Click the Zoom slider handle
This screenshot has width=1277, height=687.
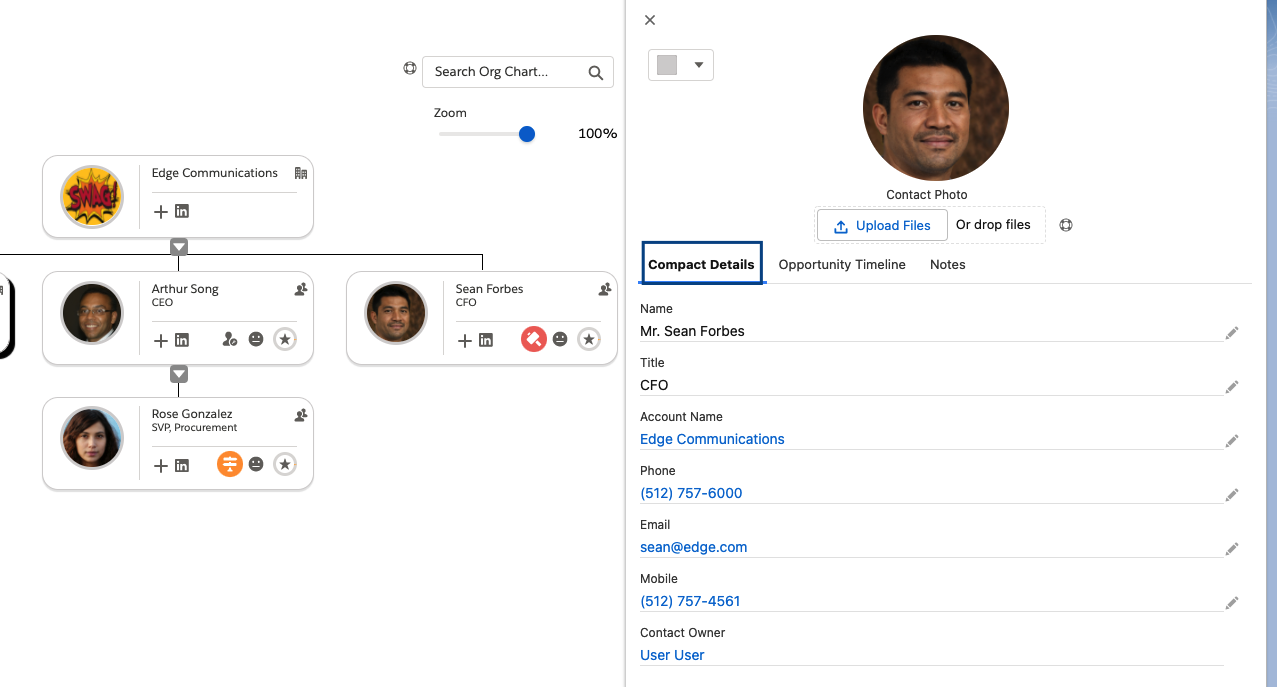pos(527,134)
